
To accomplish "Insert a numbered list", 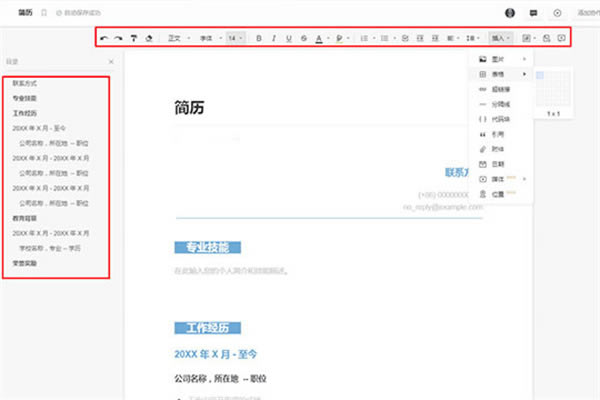I will tap(364, 38).
